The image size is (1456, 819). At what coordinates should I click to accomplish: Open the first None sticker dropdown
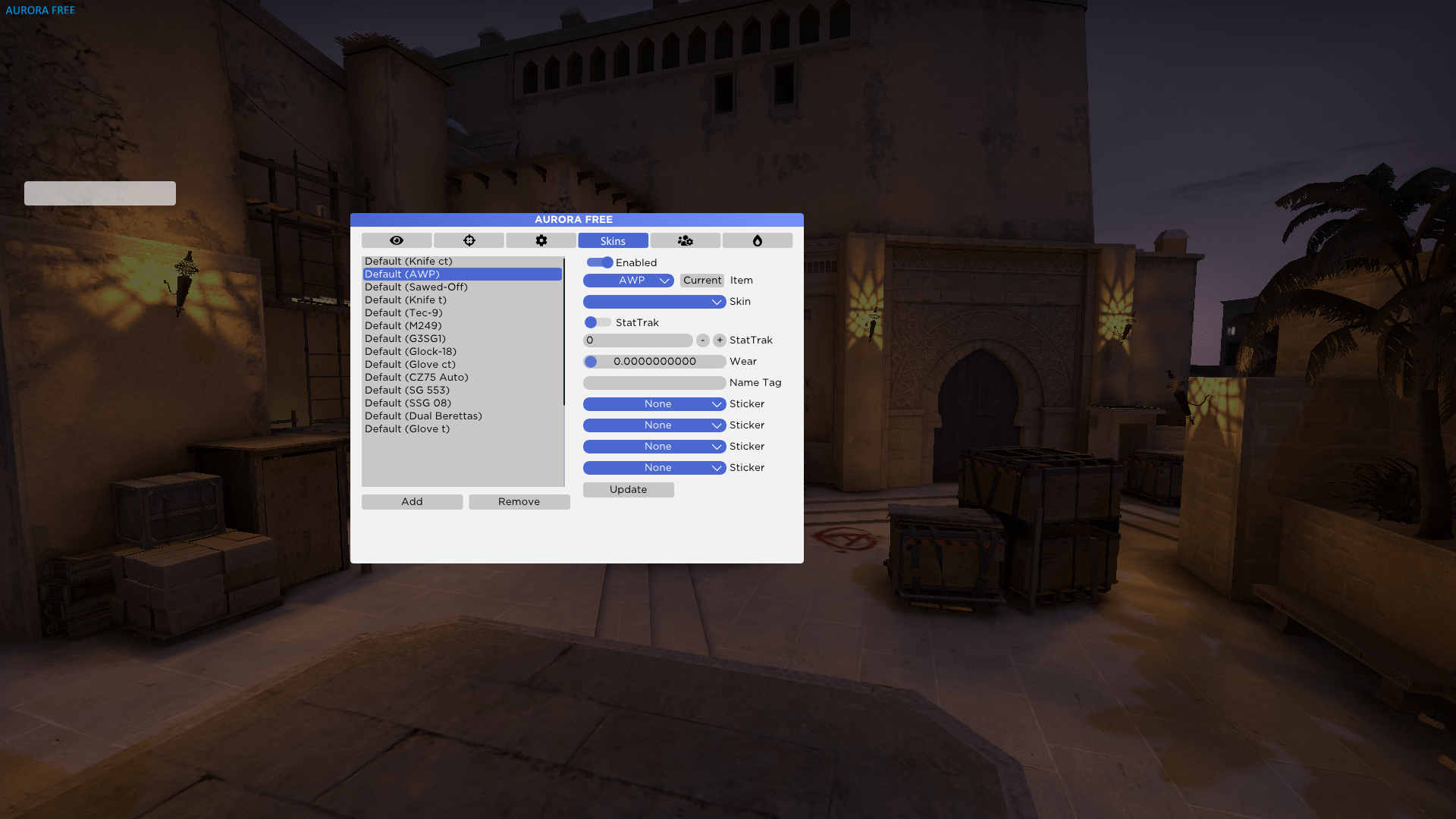(x=654, y=403)
